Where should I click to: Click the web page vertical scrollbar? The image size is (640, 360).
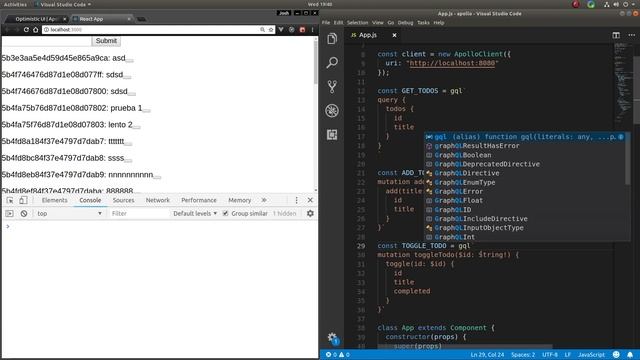pyautogui.click(x=315, y=62)
